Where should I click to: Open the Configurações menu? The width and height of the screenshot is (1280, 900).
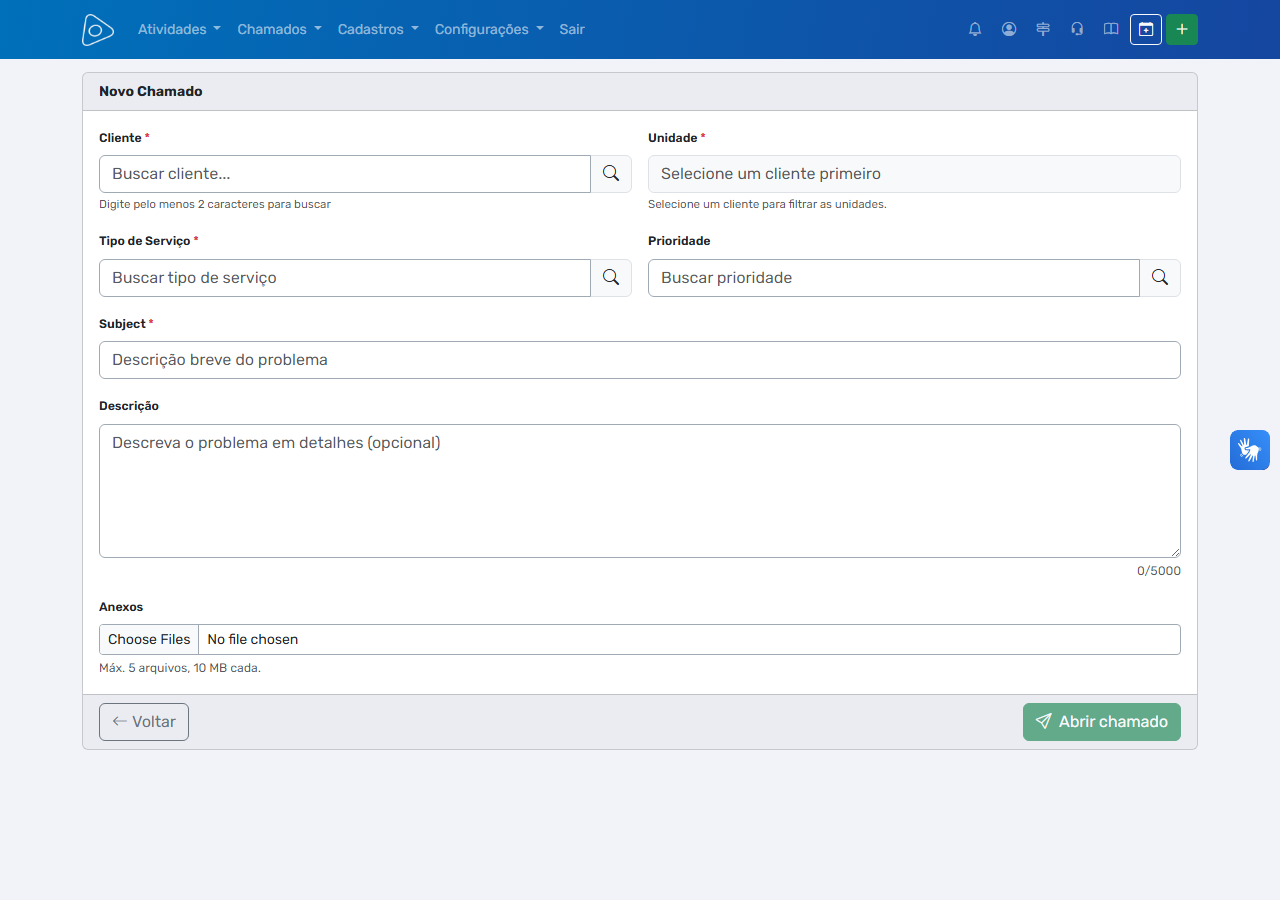pyautogui.click(x=489, y=29)
